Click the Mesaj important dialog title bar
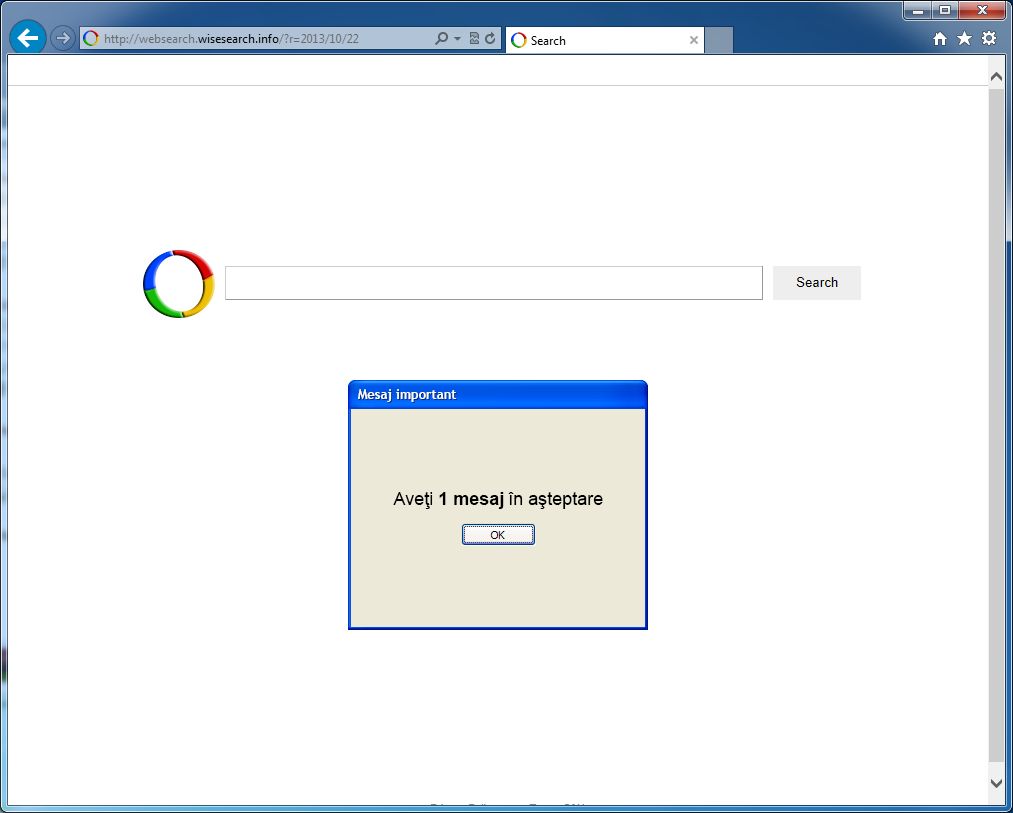 (x=497, y=395)
